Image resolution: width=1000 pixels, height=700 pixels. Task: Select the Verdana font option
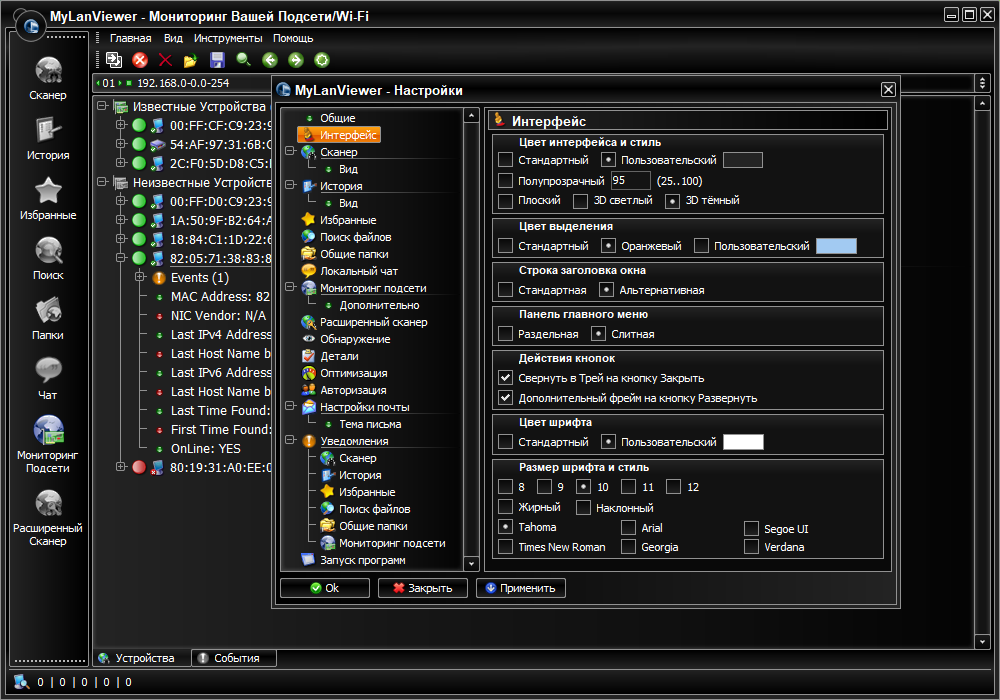[751, 546]
